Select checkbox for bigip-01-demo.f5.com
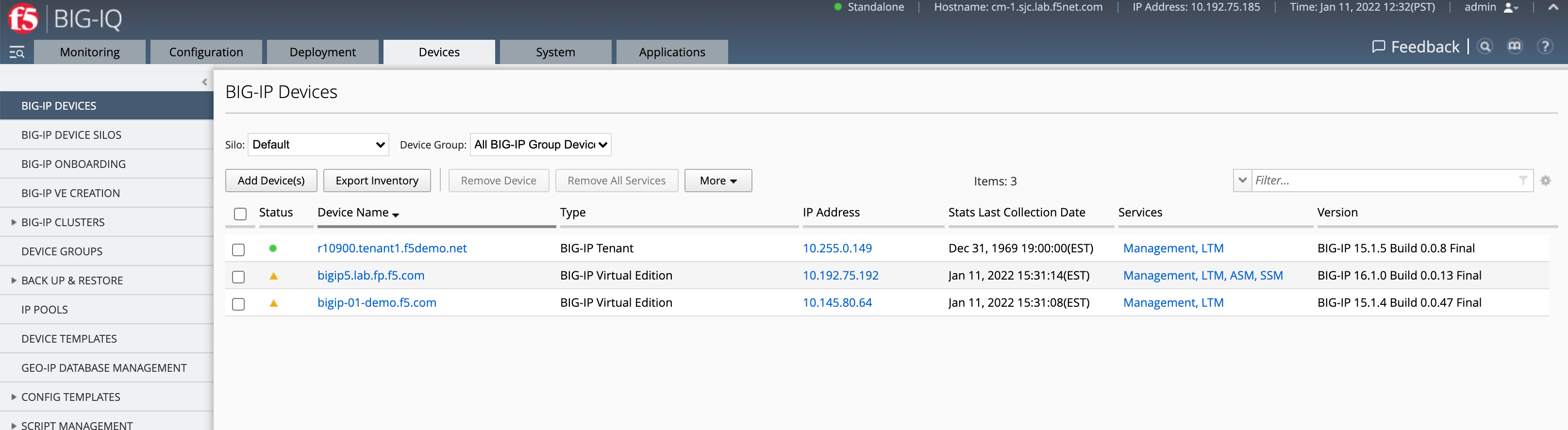This screenshot has height=430, width=1568. click(239, 303)
